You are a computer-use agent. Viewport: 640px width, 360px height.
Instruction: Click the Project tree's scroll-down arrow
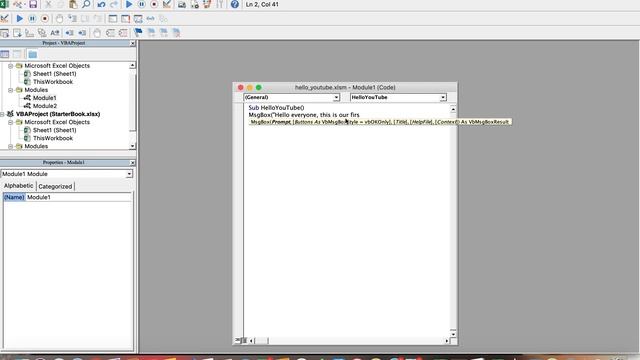click(x=132, y=146)
